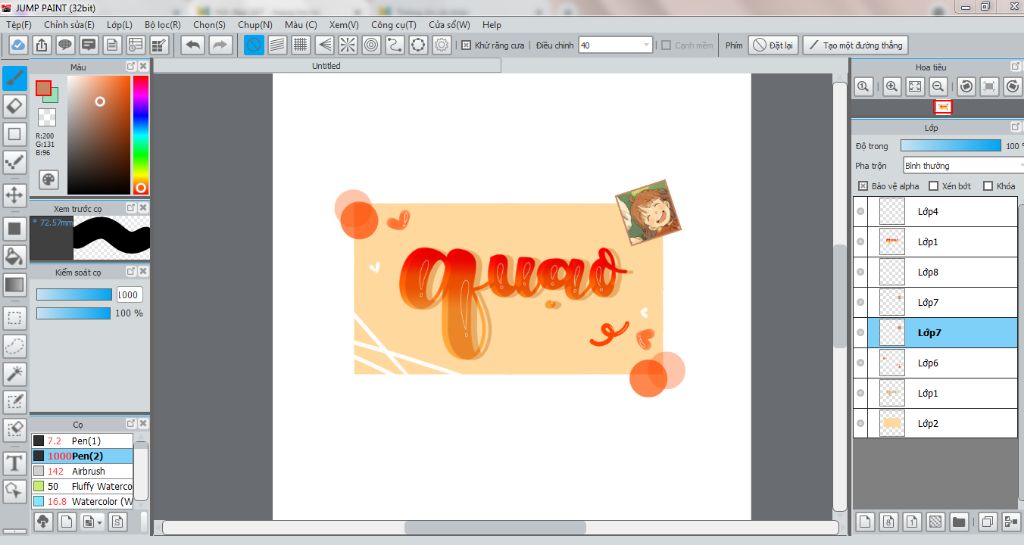Select the rectangular Selection tool
This screenshot has height=545, width=1024.
click(14, 318)
